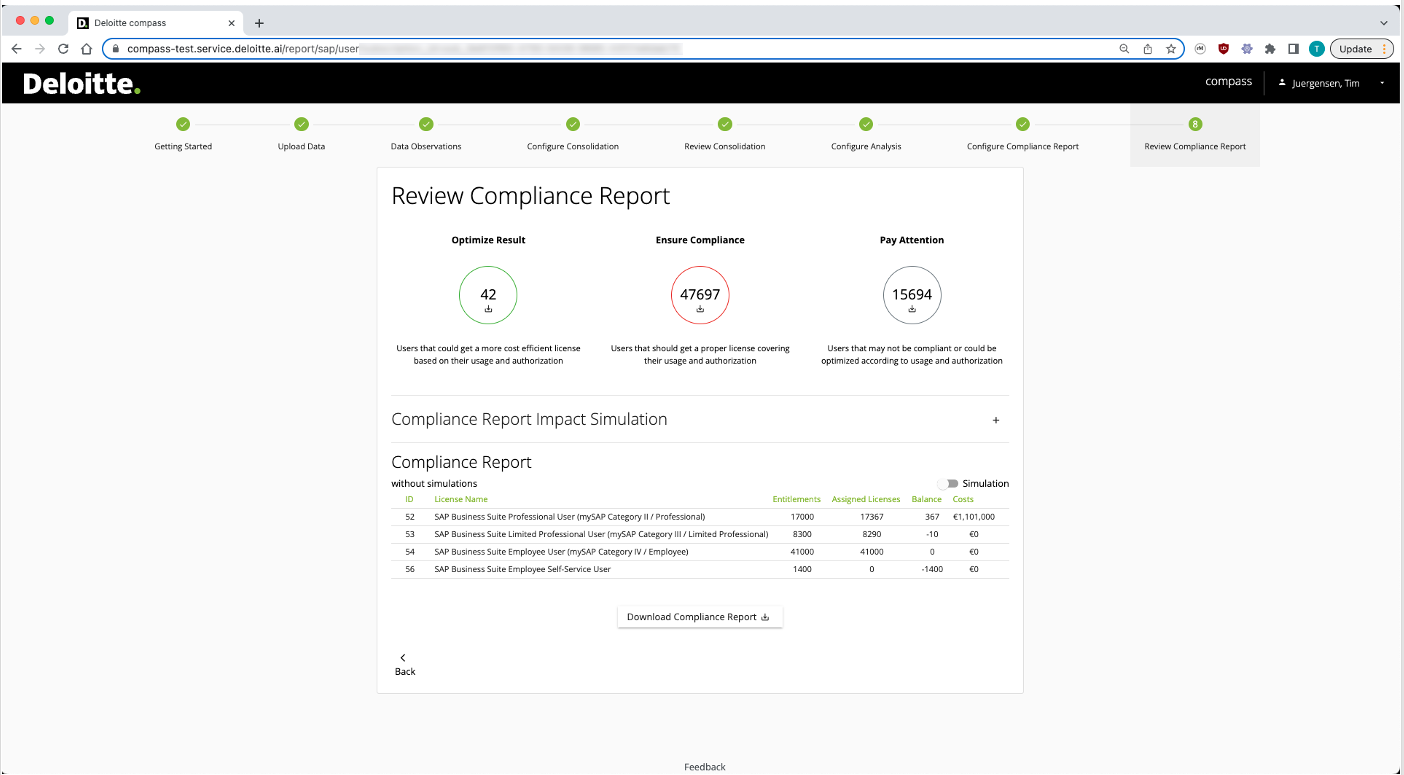The height and width of the screenshot is (775, 1404).
Task: Click the Review Compliance Report step 8 badge
Action: pos(1195,124)
